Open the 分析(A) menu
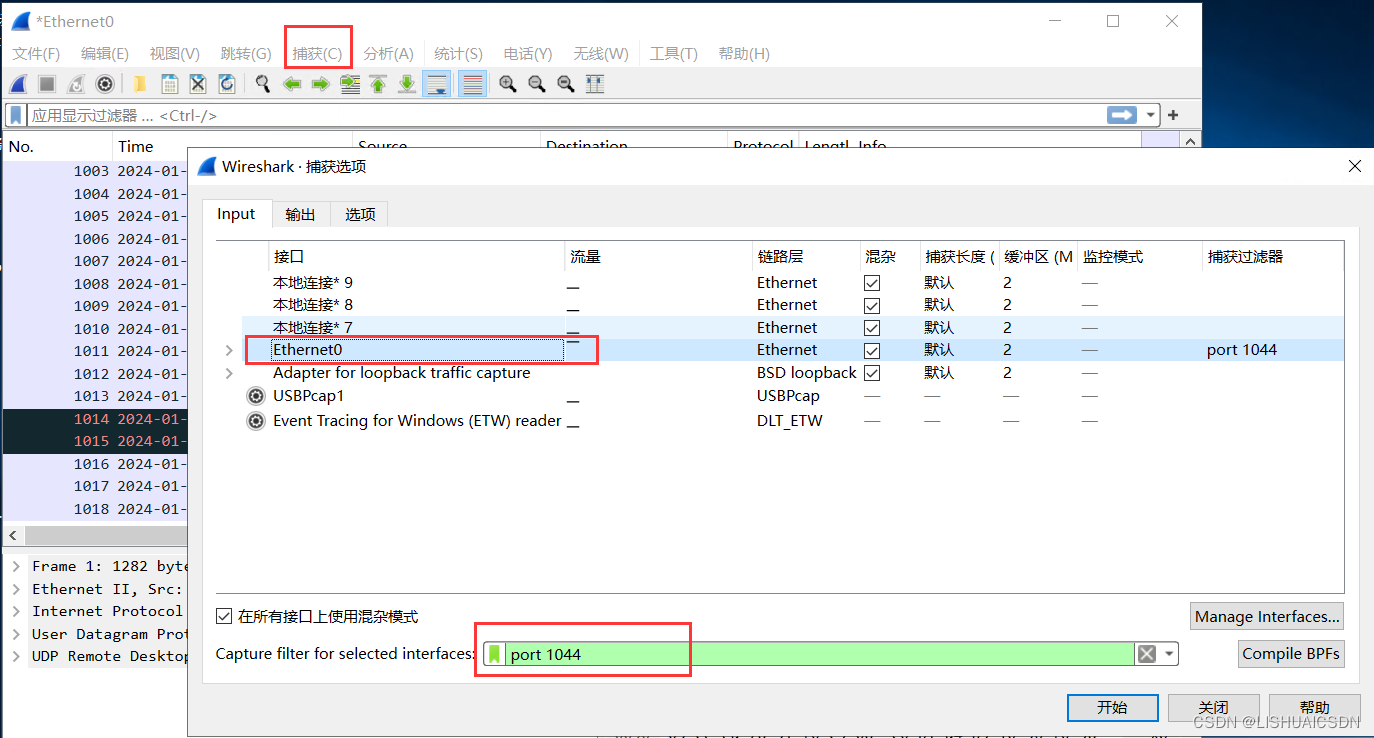Viewport: 1374px width, 738px height. (388, 54)
